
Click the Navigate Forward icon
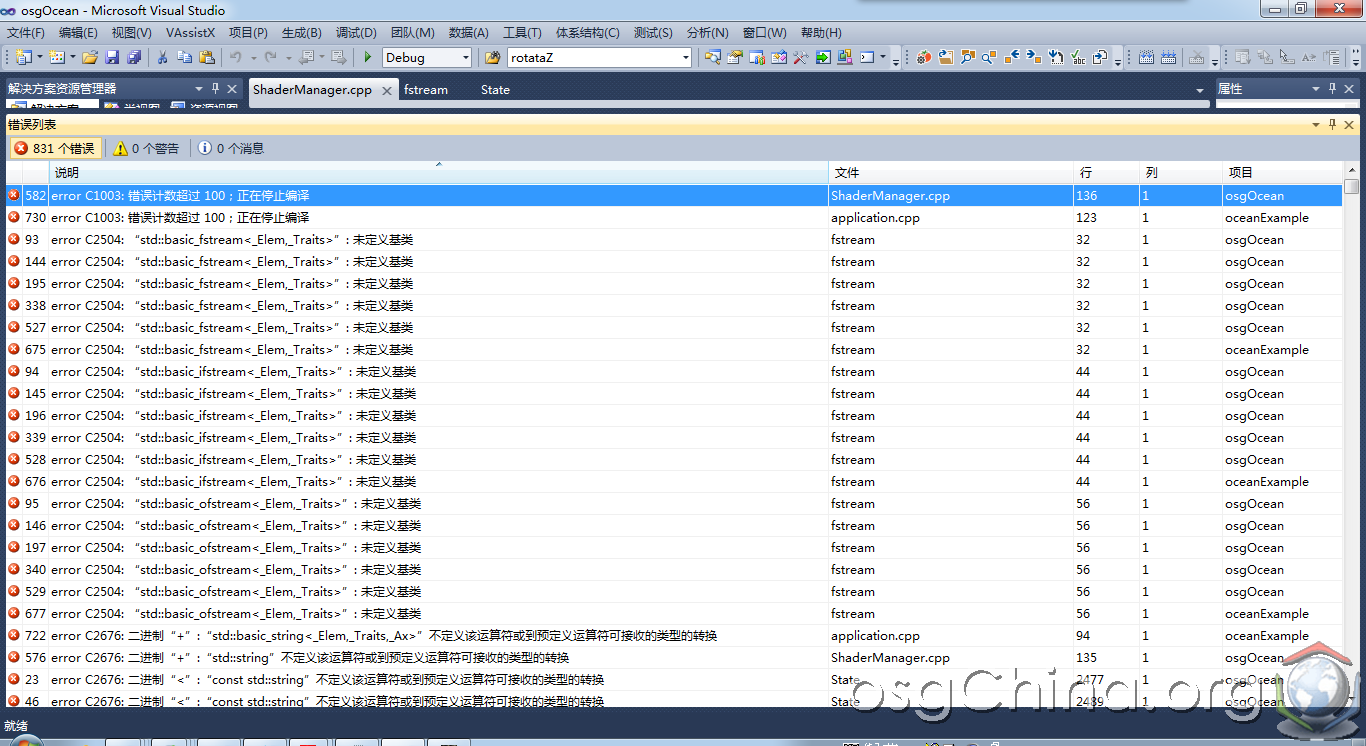338,57
